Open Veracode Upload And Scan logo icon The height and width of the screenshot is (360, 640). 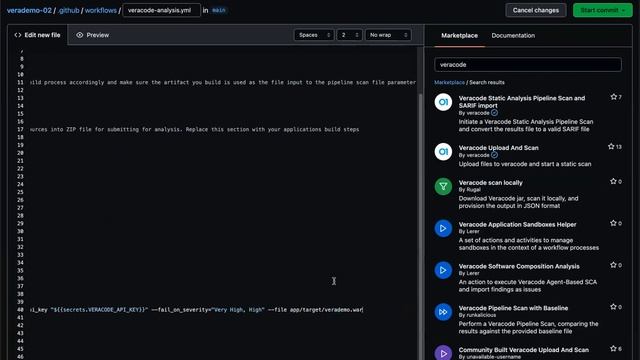tap(443, 152)
